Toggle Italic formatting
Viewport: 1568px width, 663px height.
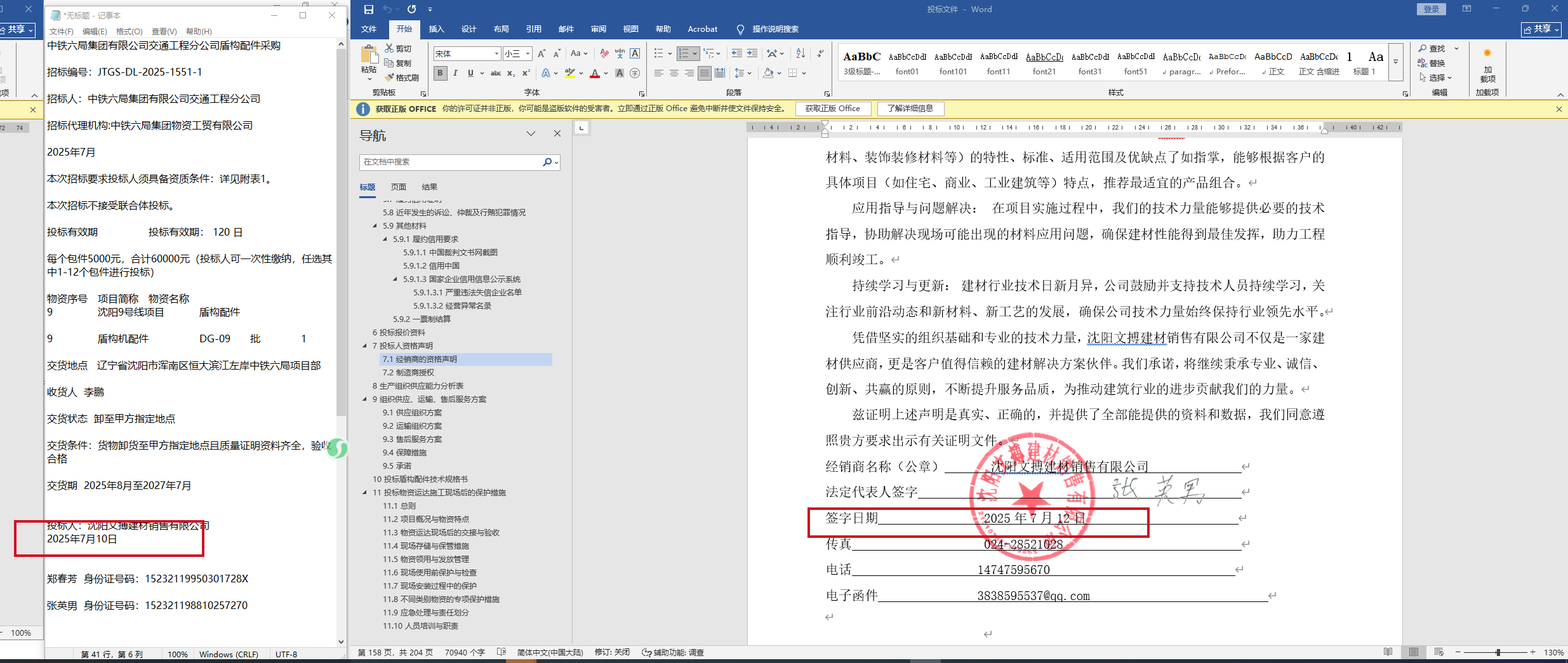click(455, 73)
